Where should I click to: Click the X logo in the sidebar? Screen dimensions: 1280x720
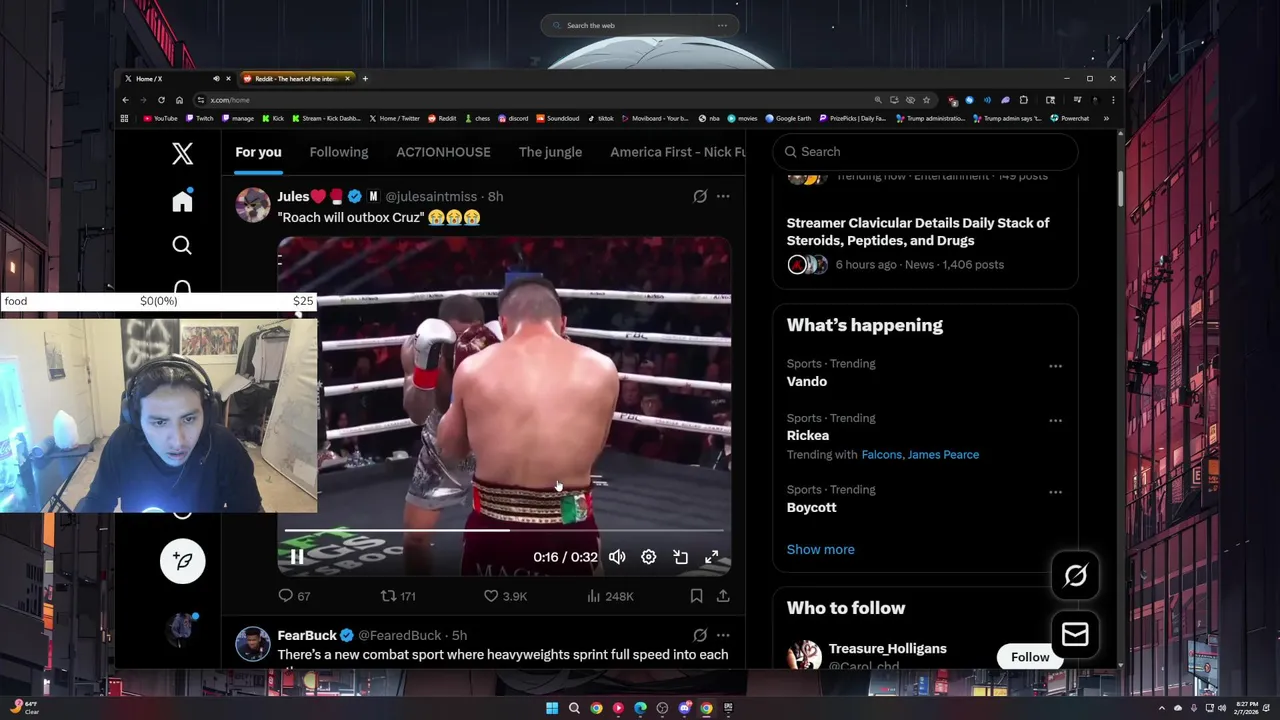[x=182, y=153]
